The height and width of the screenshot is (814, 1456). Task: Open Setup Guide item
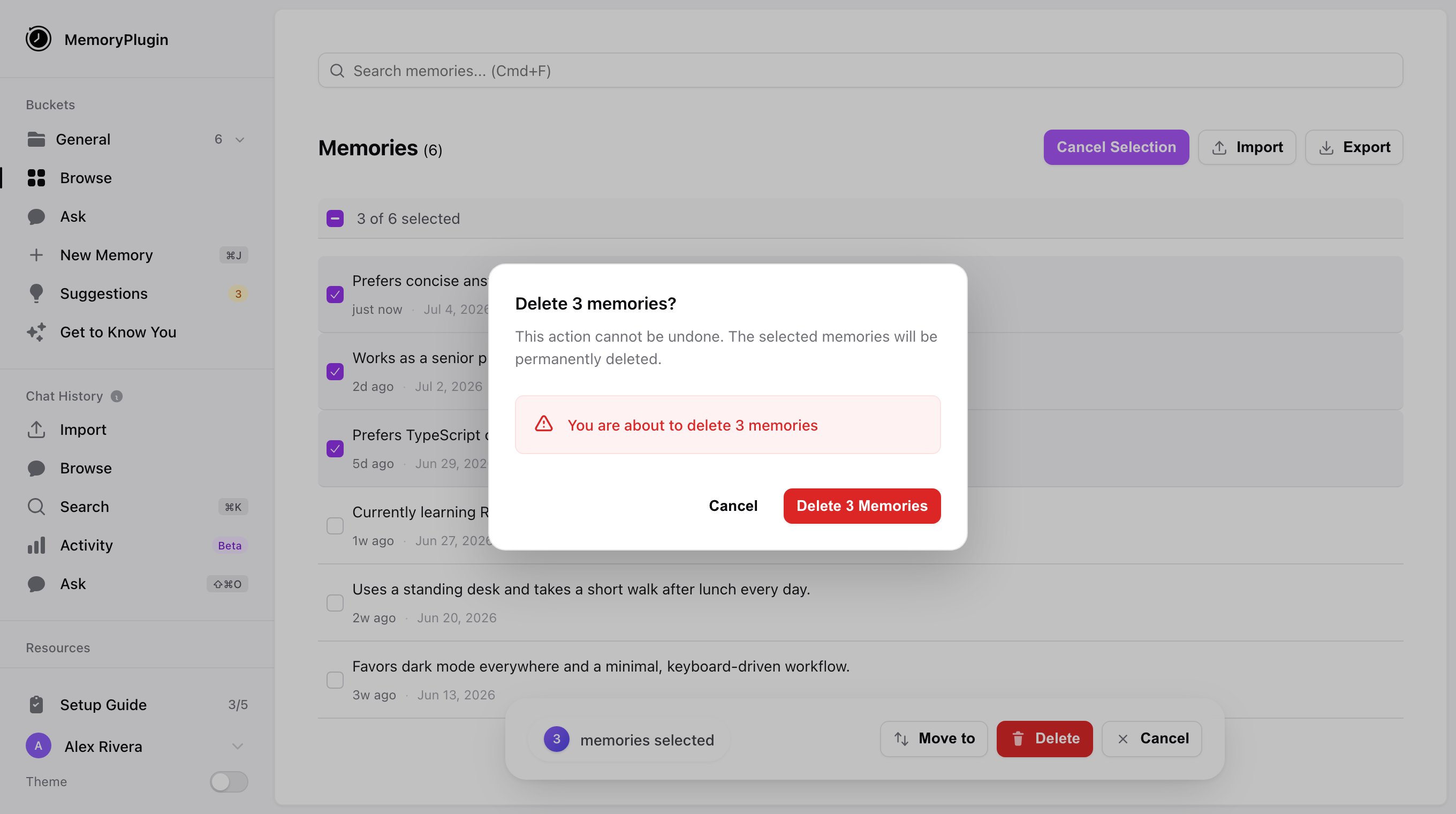coord(137,704)
